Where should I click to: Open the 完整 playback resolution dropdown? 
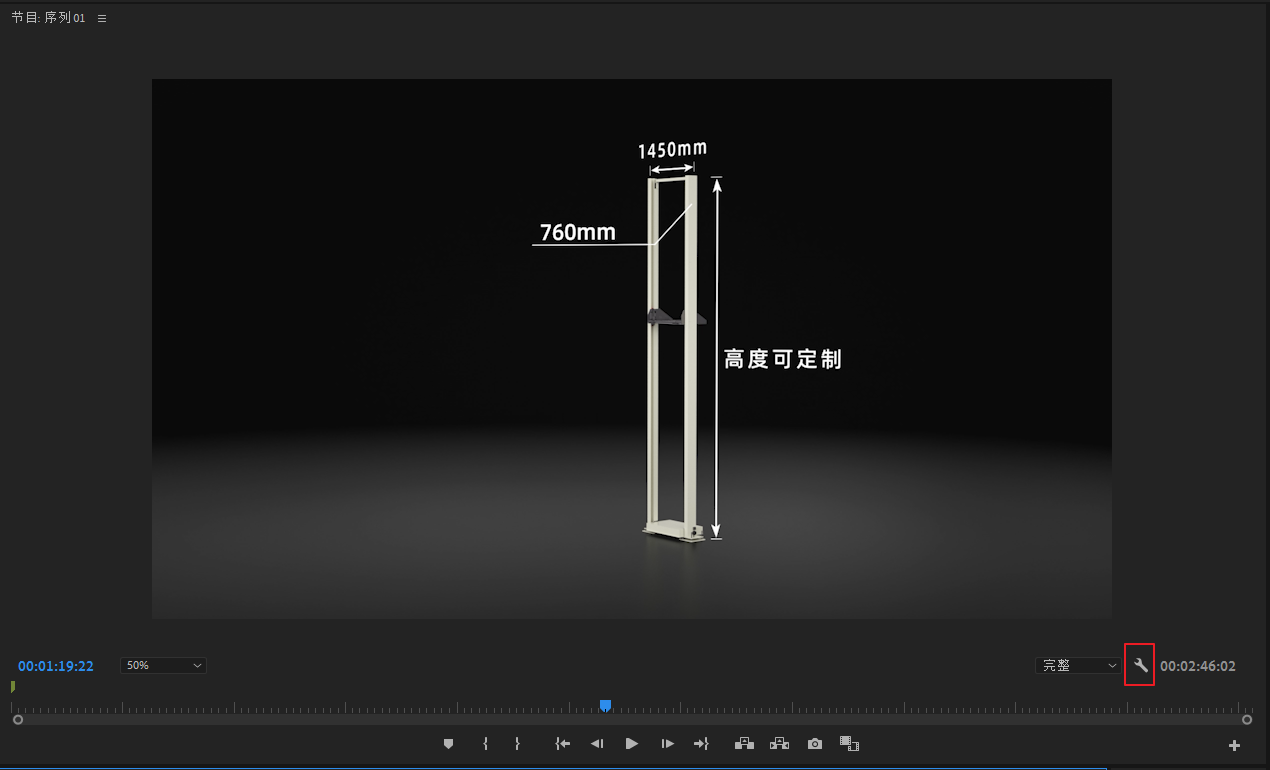[x=1078, y=665]
